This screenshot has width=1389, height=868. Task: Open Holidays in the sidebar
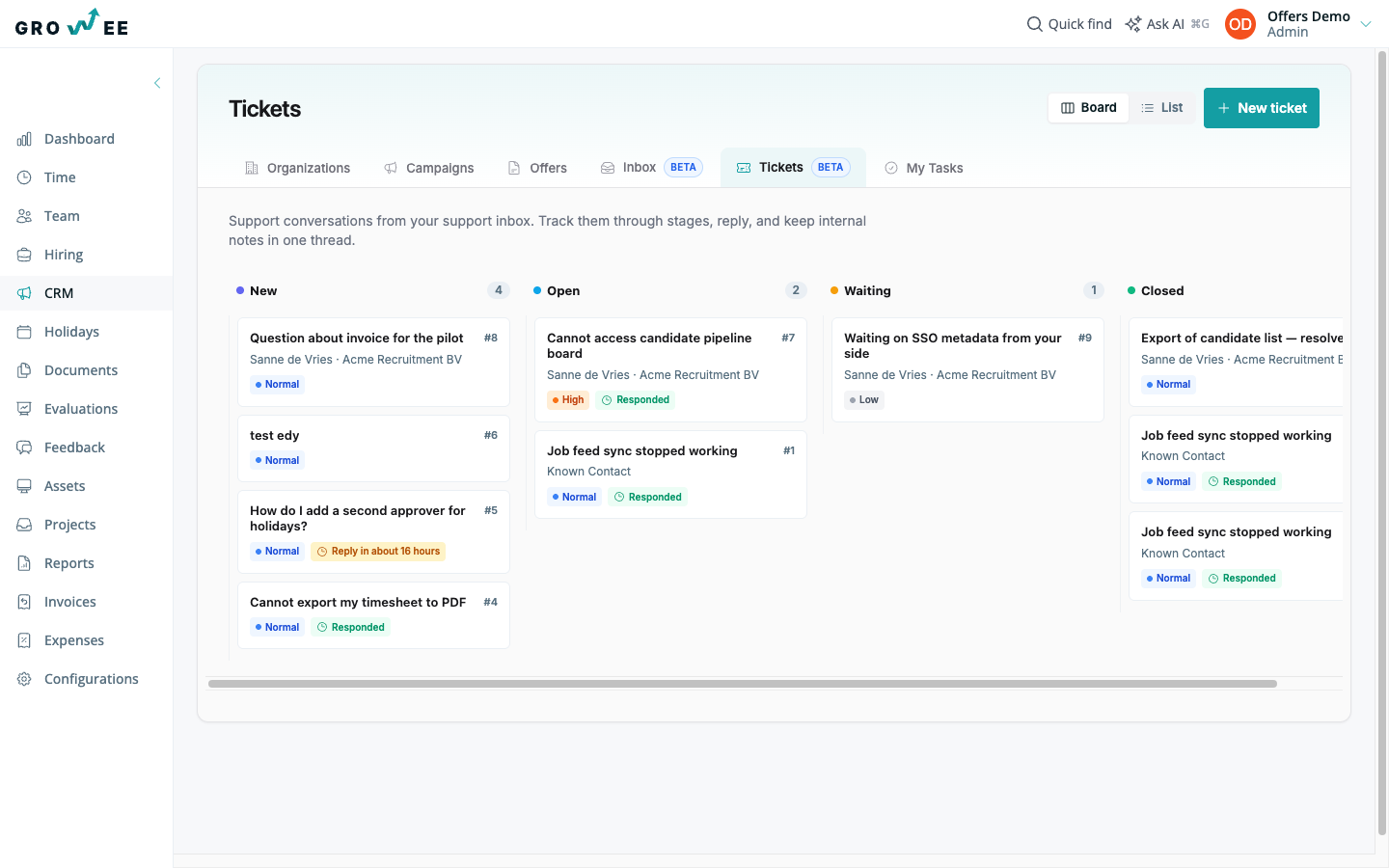coord(87,332)
